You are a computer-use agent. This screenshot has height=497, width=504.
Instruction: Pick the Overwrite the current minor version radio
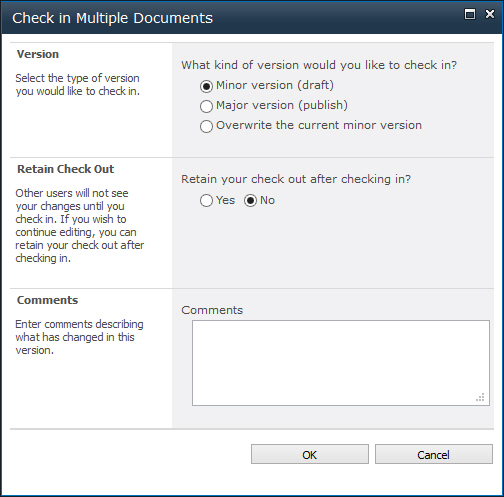206,126
